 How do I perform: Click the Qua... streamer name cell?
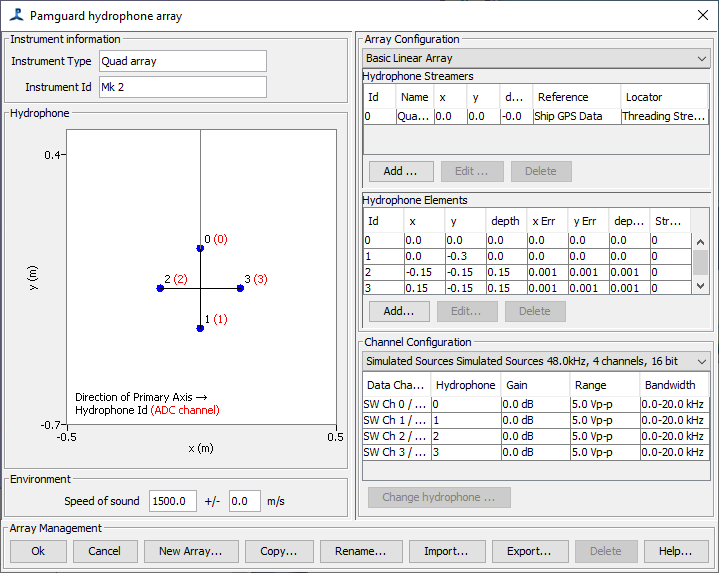pos(415,116)
